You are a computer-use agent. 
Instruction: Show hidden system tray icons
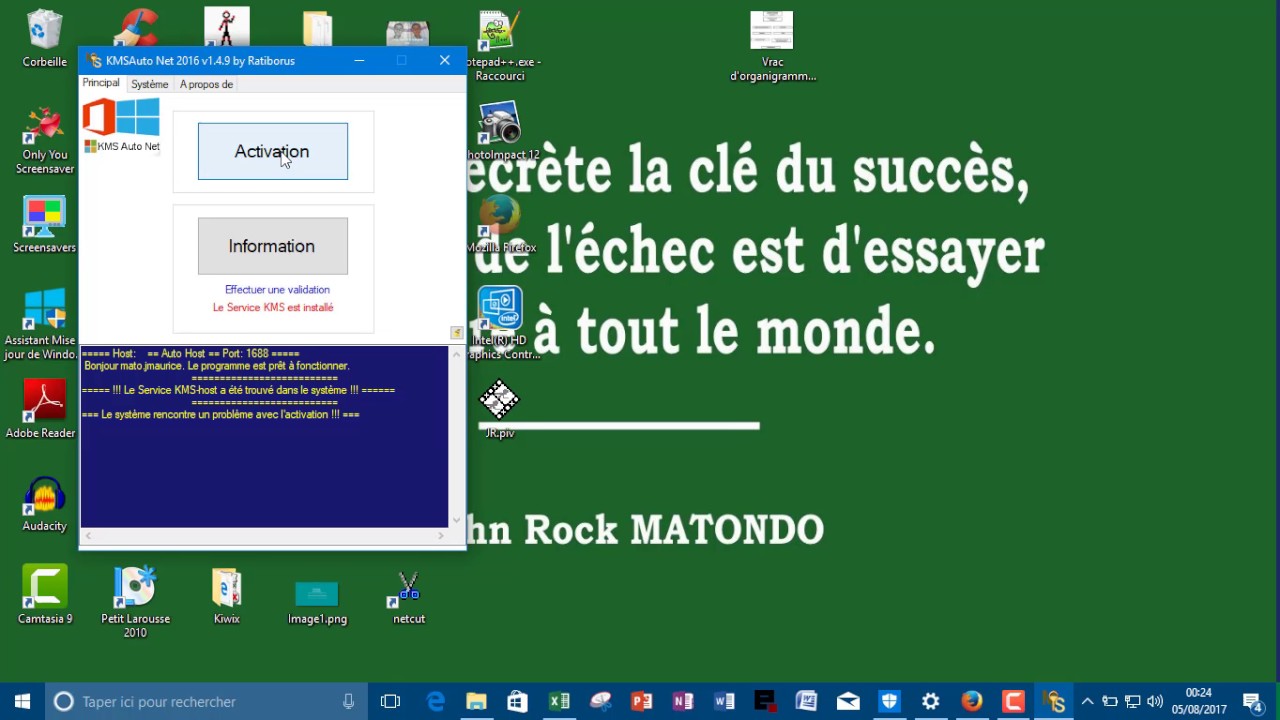click(1088, 702)
